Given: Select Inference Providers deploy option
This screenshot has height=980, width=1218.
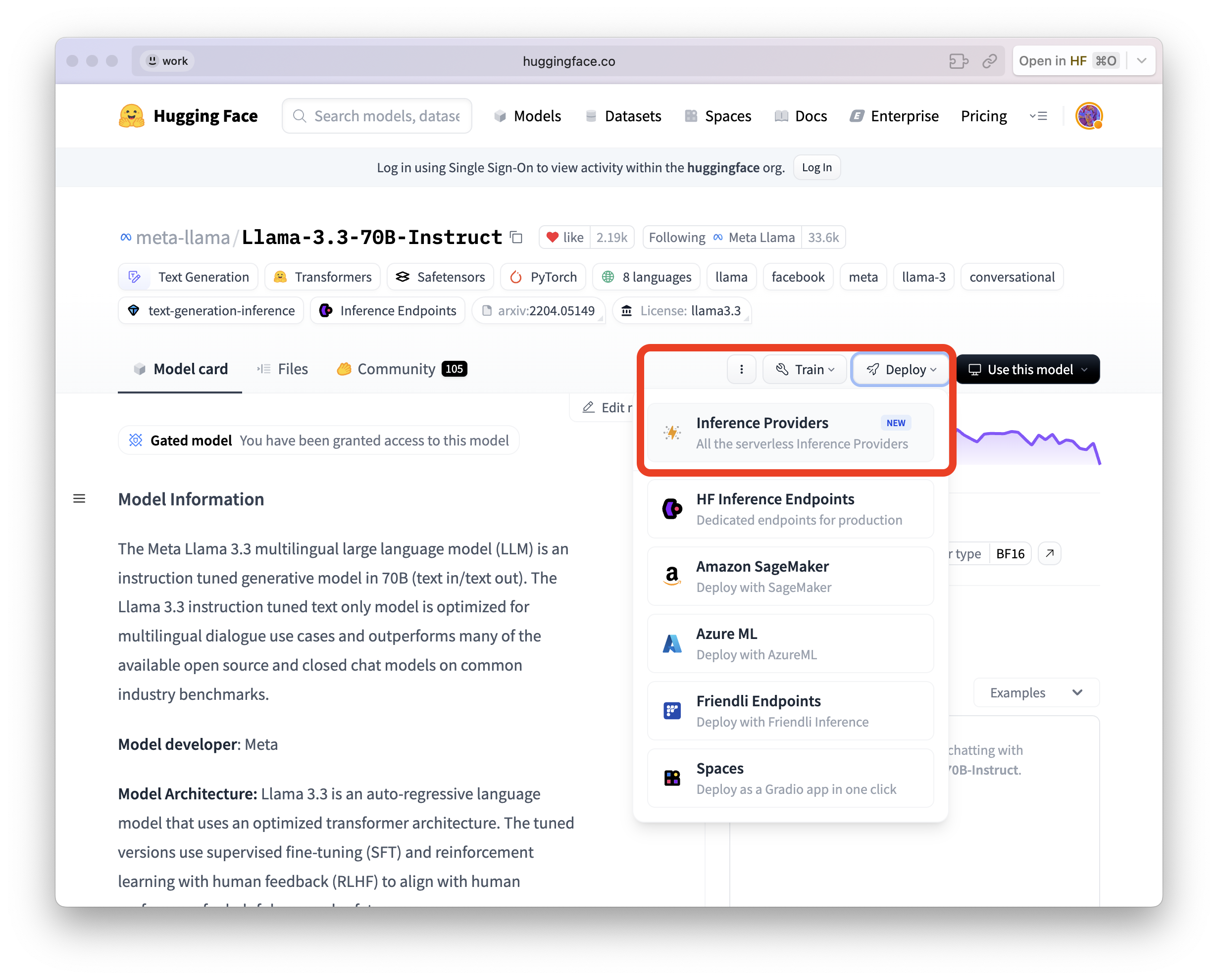Looking at the screenshot, I should tap(790, 433).
